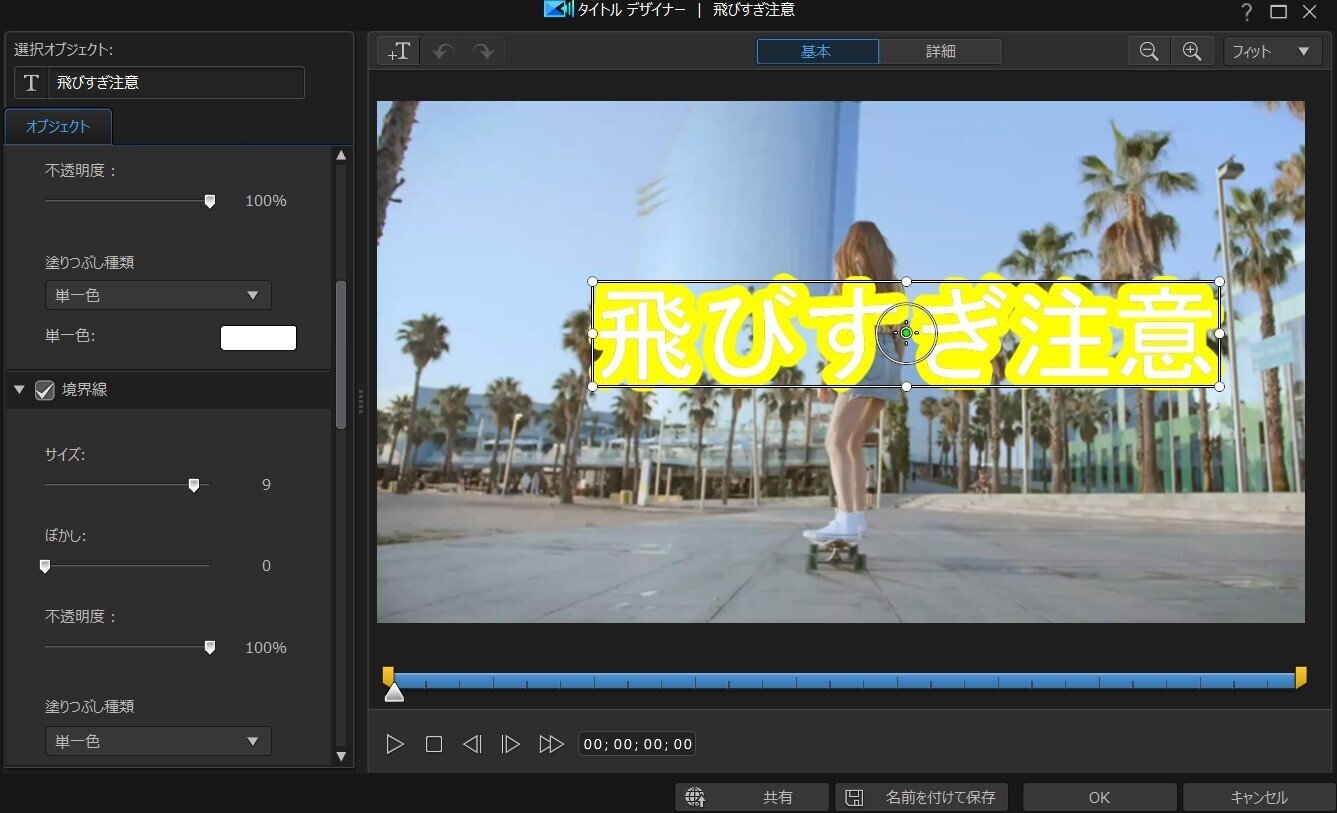Click top-left handle of text box
Image resolution: width=1337 pixels, height=813 pixels.
pos(593,282)
